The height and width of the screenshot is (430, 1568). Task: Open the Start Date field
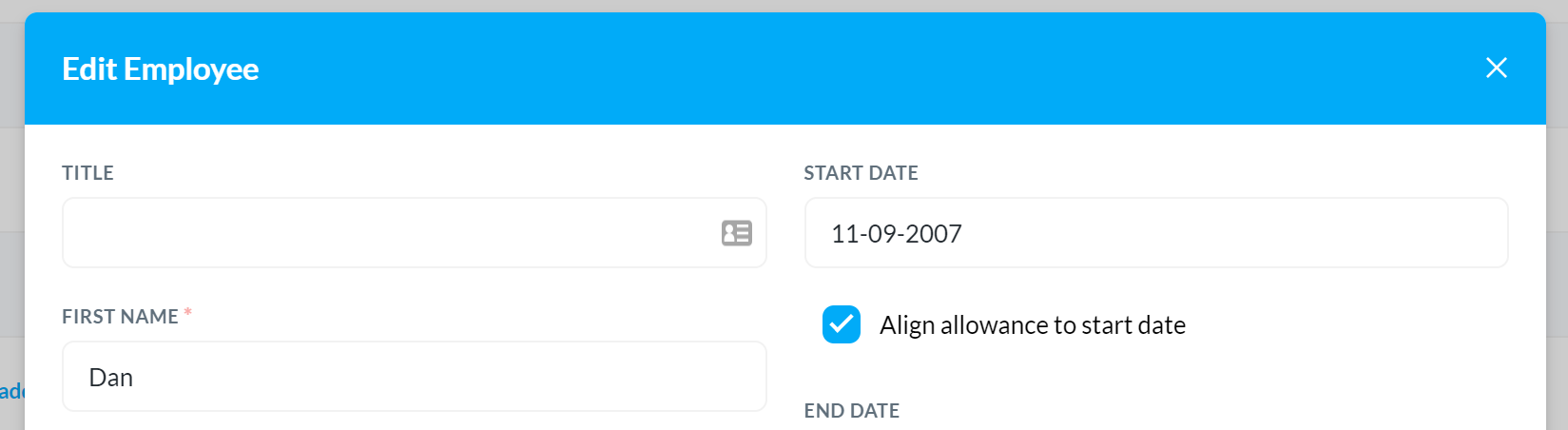coord(1156,233)
